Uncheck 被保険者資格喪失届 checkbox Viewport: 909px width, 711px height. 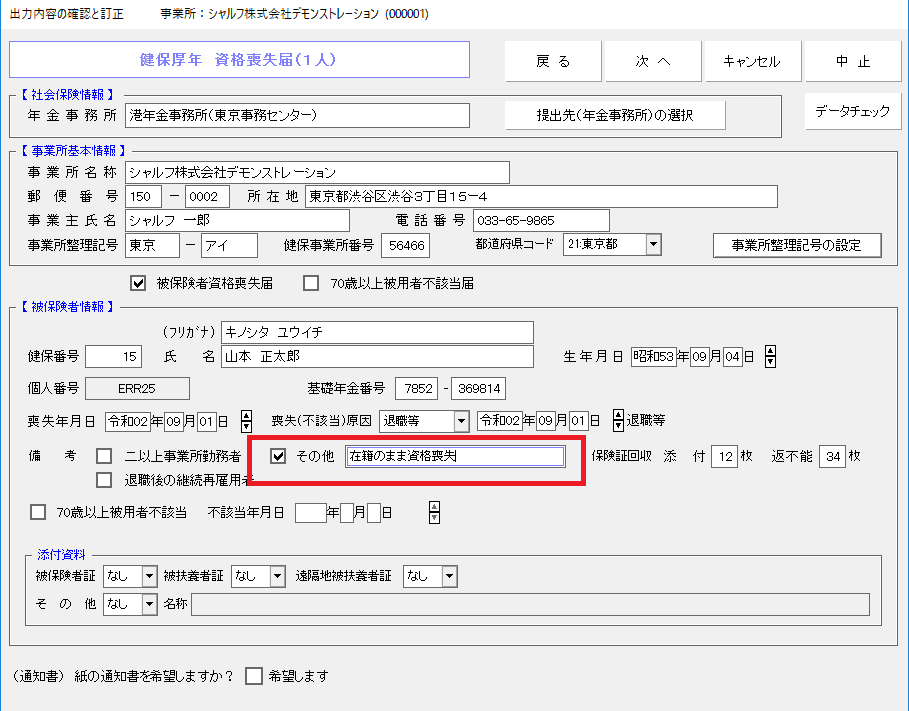click(139, 283)
